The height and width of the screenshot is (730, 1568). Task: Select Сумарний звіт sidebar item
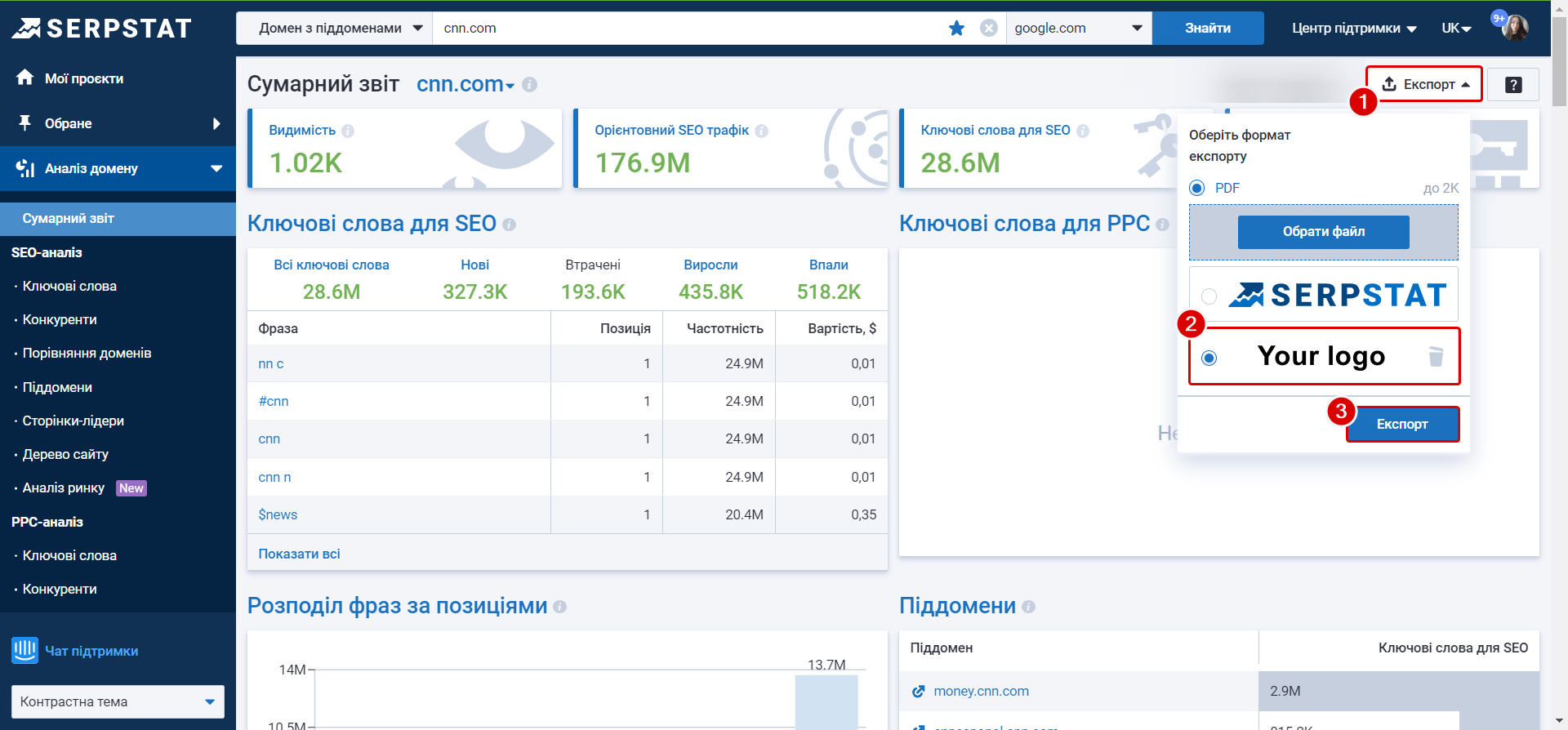point(118,219)
